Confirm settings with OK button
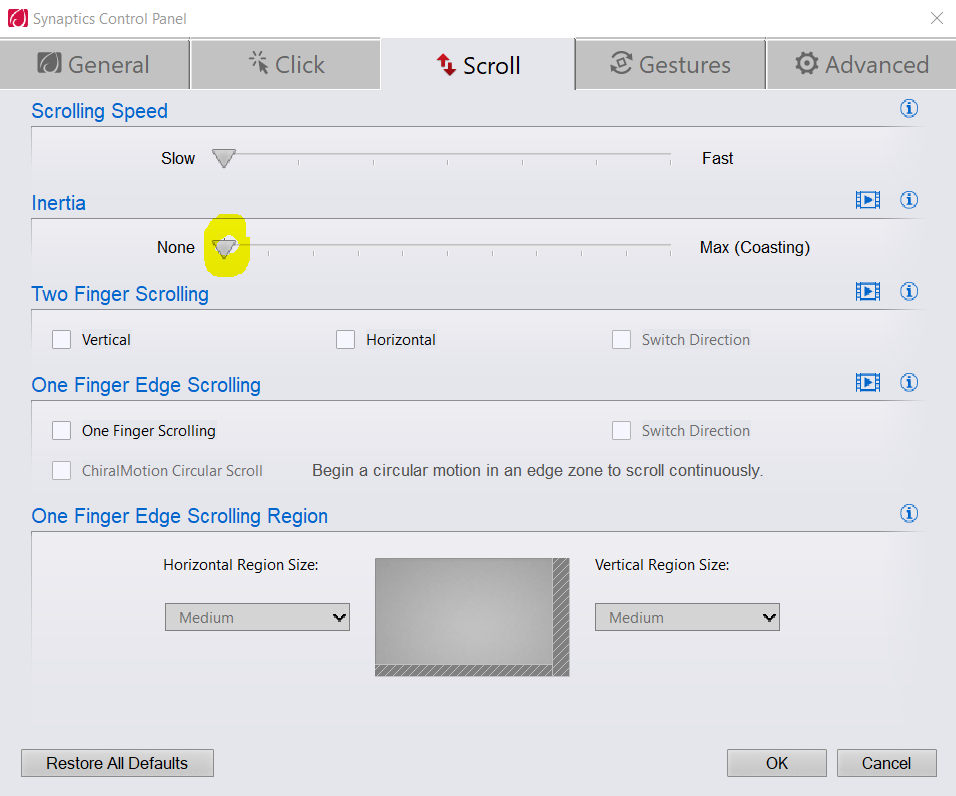The image size is (956, 796). pyautogui.click(x=777, y=763)
